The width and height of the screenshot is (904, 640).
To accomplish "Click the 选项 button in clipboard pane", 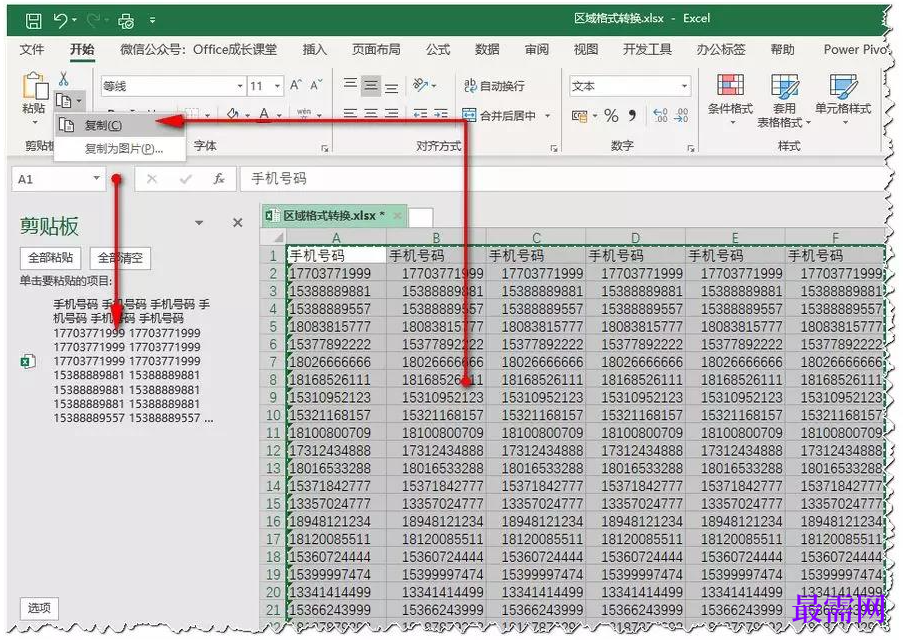I will [39, 607].
